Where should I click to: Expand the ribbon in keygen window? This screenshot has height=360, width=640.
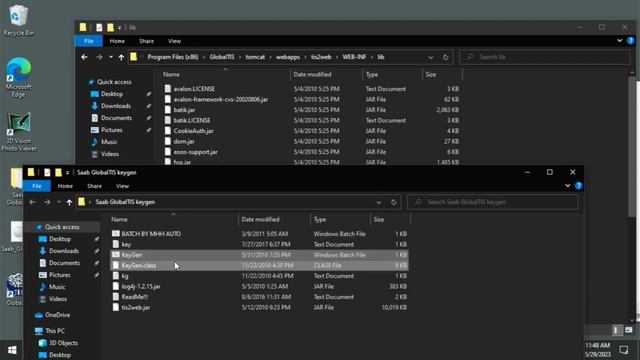tap(568, 186)
